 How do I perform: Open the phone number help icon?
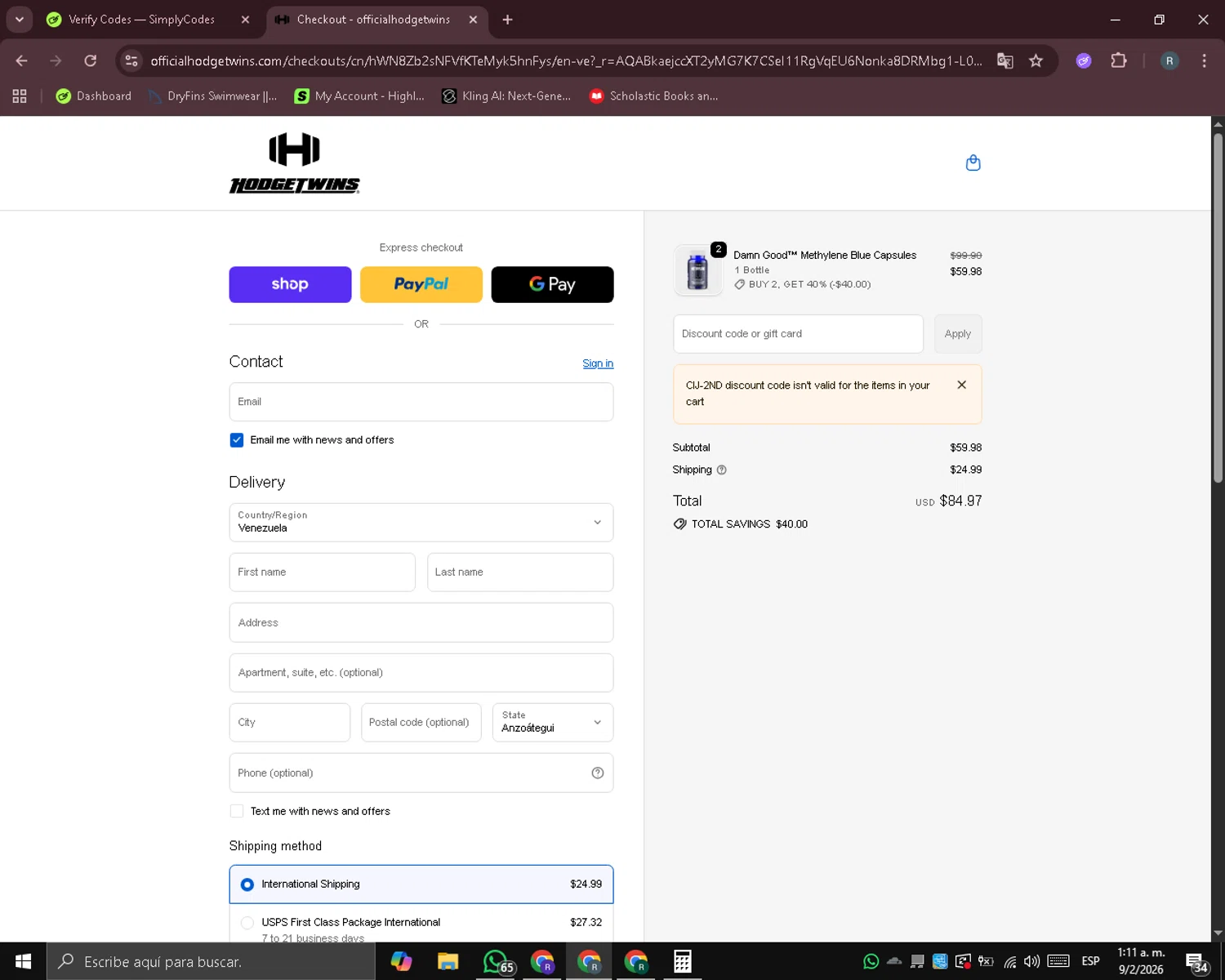point(597,773)
